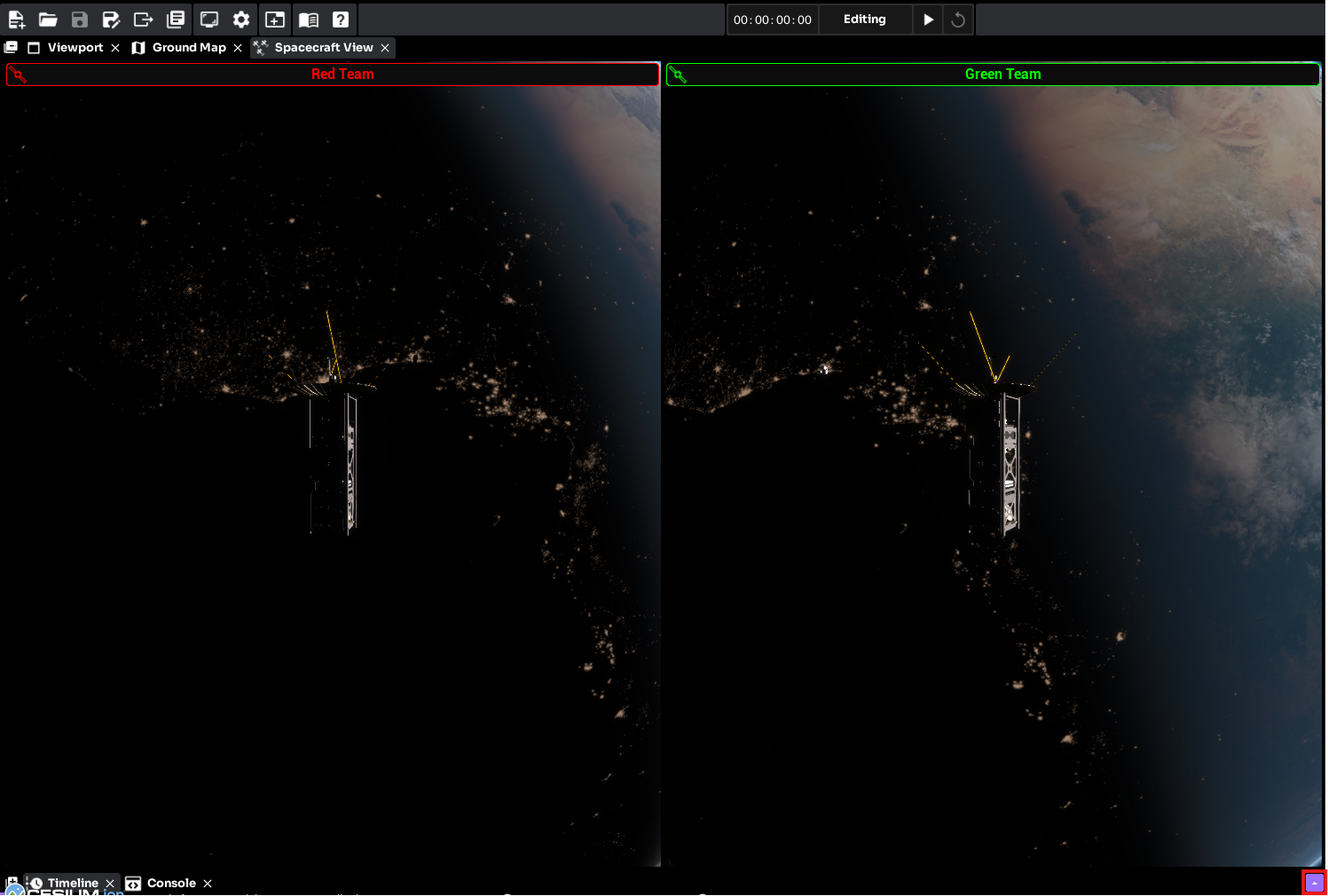Image resolution: width=1328 pixels, height=896 pixels.
Task: Open the Console tab
Action: pyautogui.click(x=170, y=884)
